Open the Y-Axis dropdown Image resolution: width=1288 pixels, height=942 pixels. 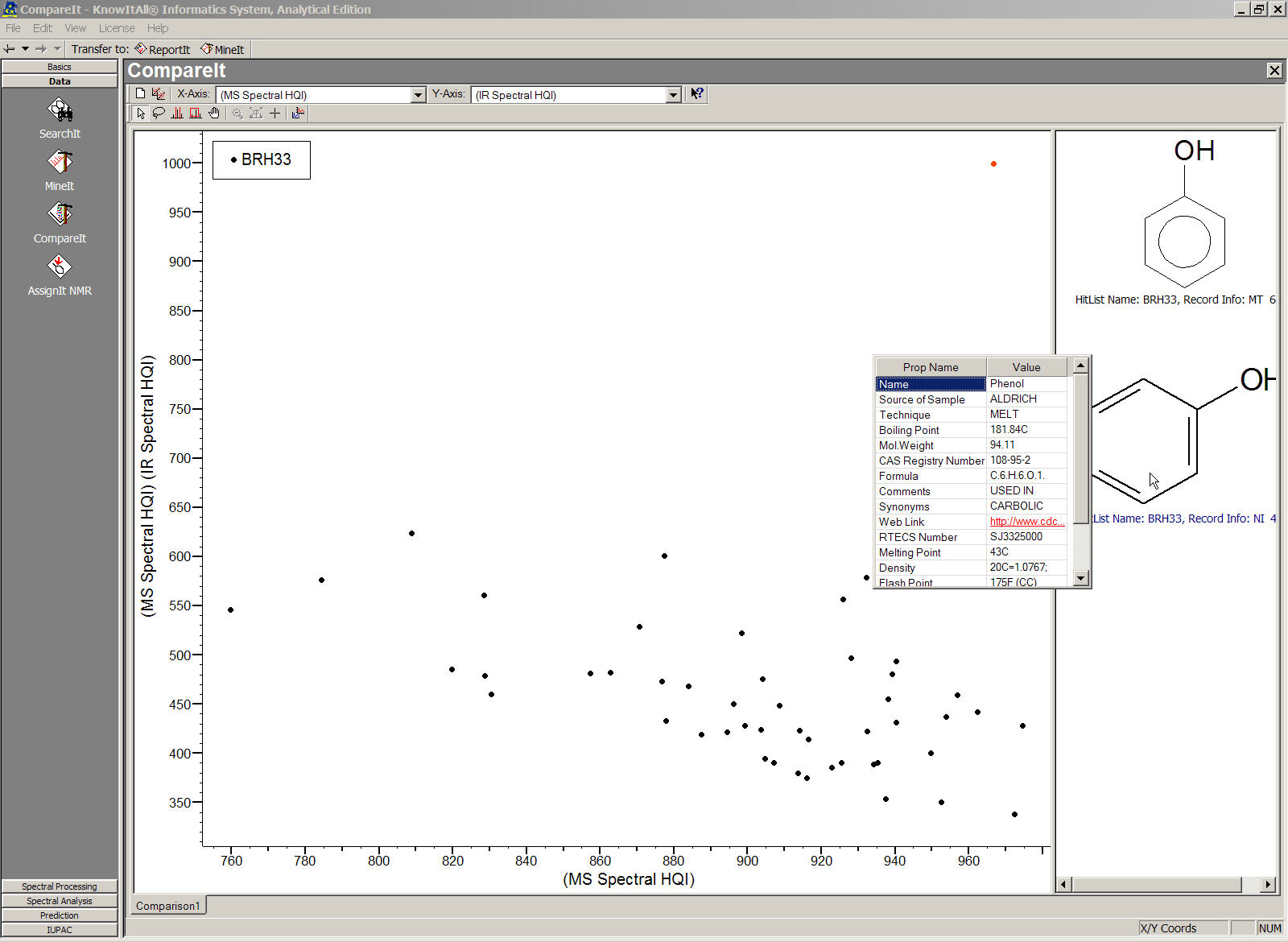point(673,95)
